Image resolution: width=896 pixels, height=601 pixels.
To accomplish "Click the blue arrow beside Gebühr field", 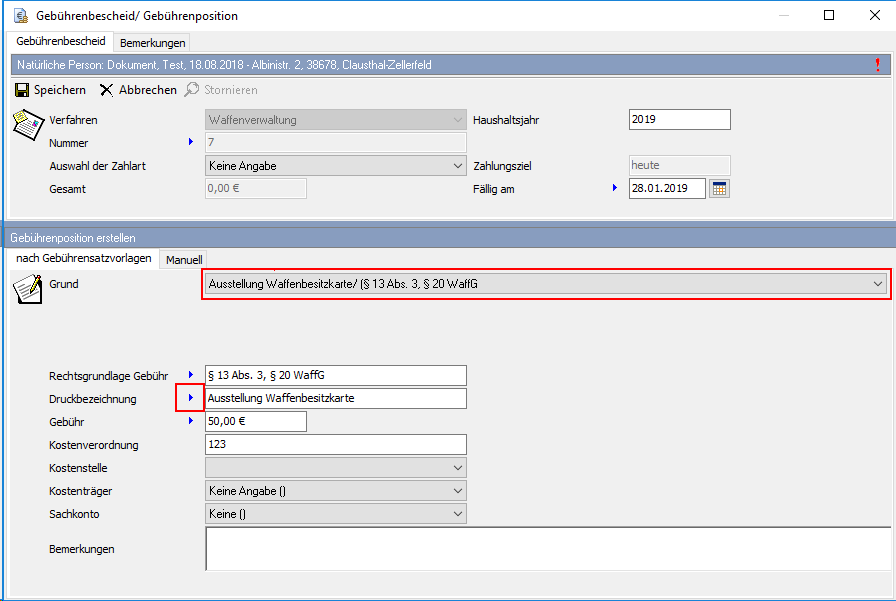I will 190,421.
